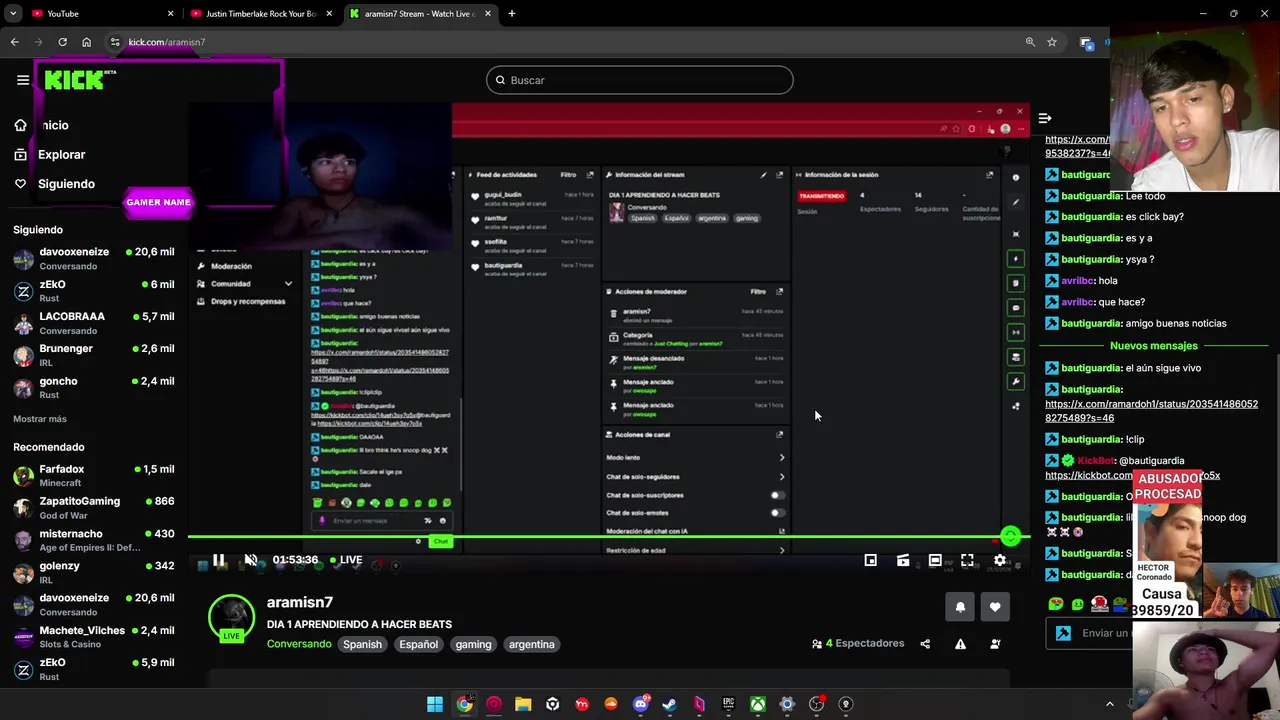This screenshot has height=720, width=1280.
Task: Switch to Justin Timberlake Rock Your Body tab
Action: pos(262,14)
